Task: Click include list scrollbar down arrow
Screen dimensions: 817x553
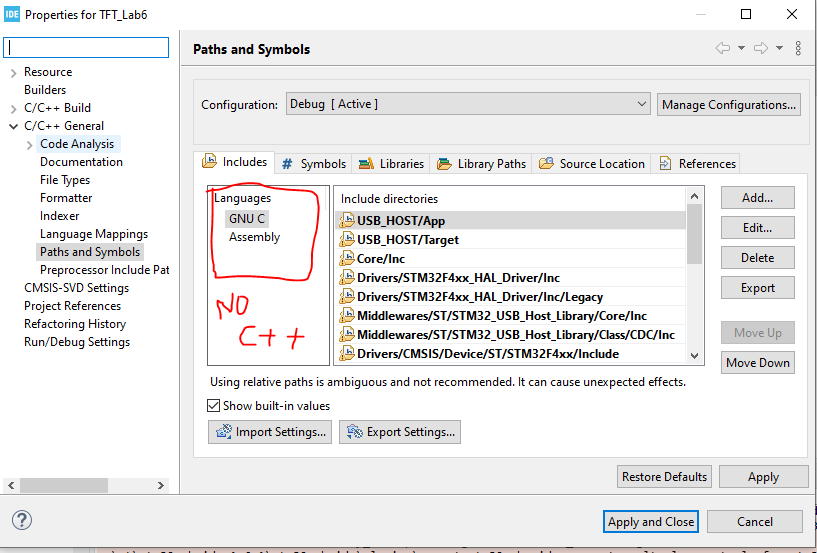Action: tap(694, 355)
